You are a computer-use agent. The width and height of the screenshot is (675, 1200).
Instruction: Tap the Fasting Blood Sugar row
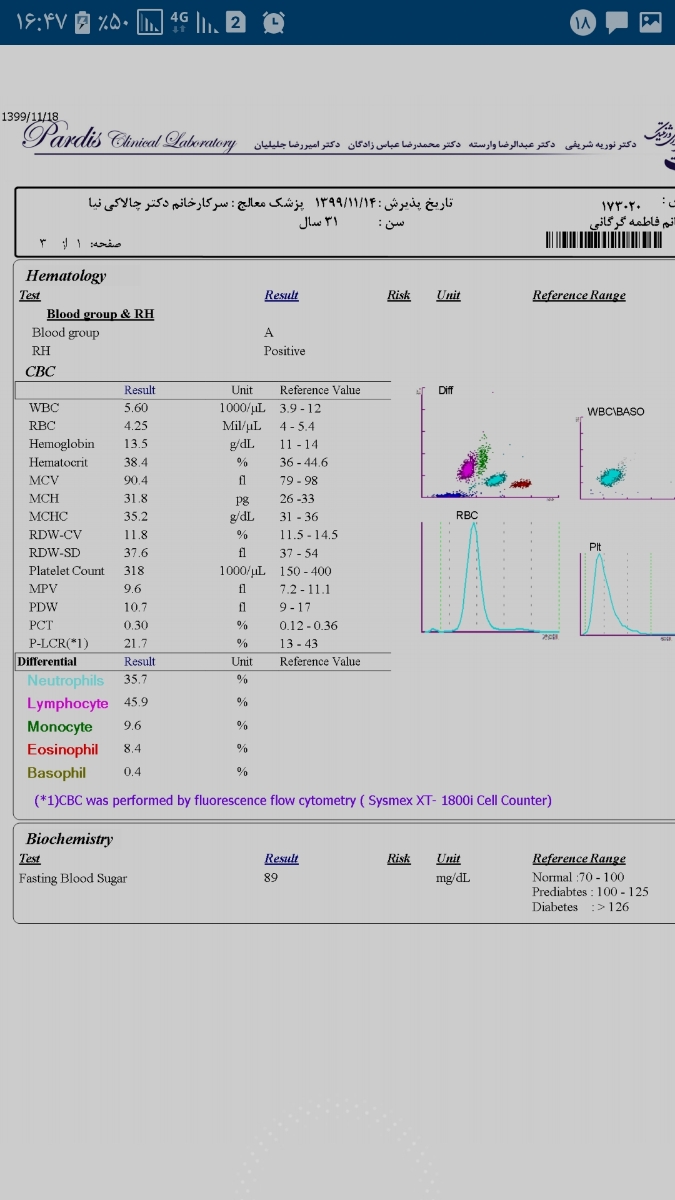click(x=73, y=878)
